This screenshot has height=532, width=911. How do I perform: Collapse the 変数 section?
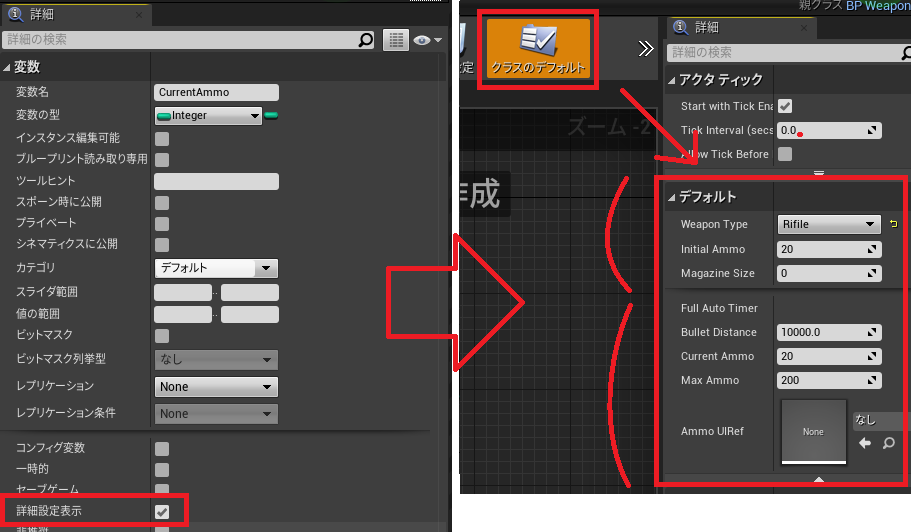(x=6, y=67)
